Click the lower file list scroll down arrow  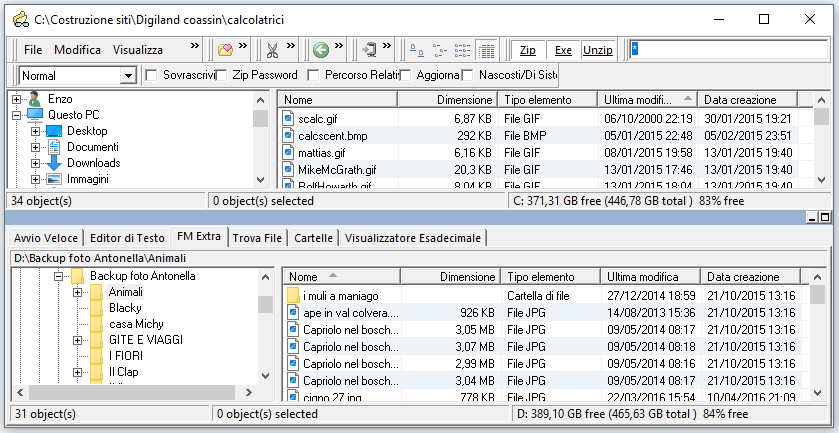[x=817, y=393]
